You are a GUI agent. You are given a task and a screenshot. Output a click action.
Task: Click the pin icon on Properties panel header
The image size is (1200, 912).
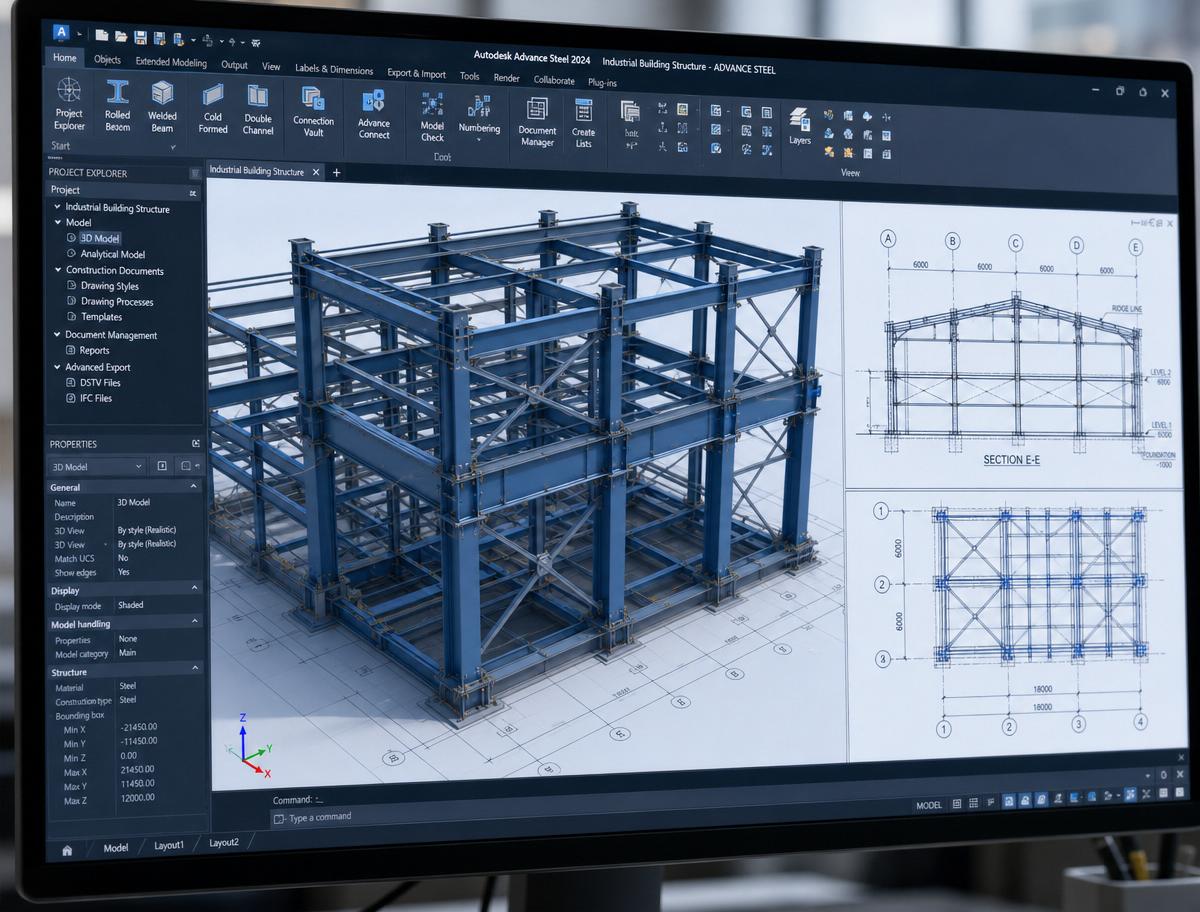click(196, 443)
